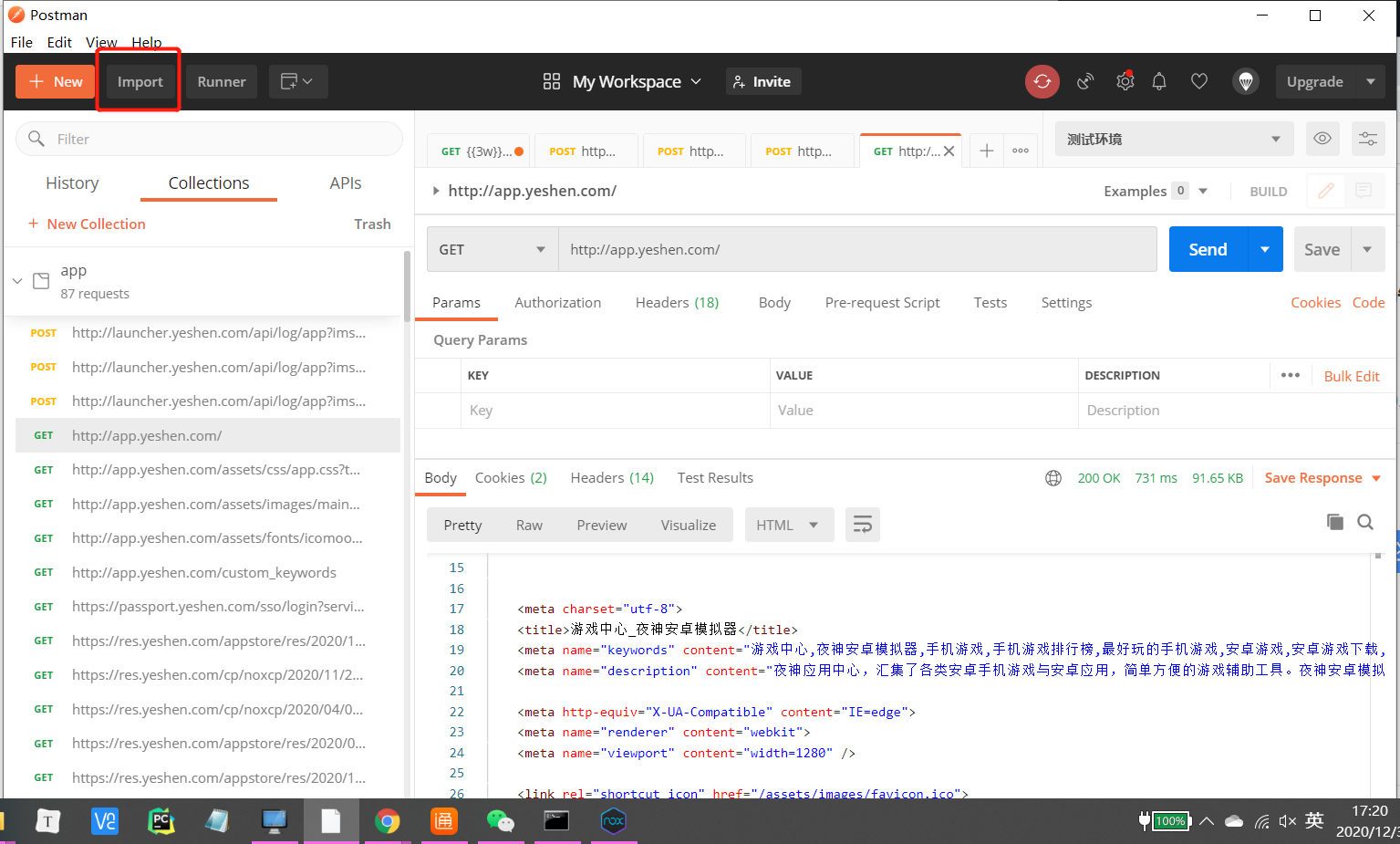This screenshot has width=1400, height=844.
Task: Open the HTML format dropdown
Action: 790,525
